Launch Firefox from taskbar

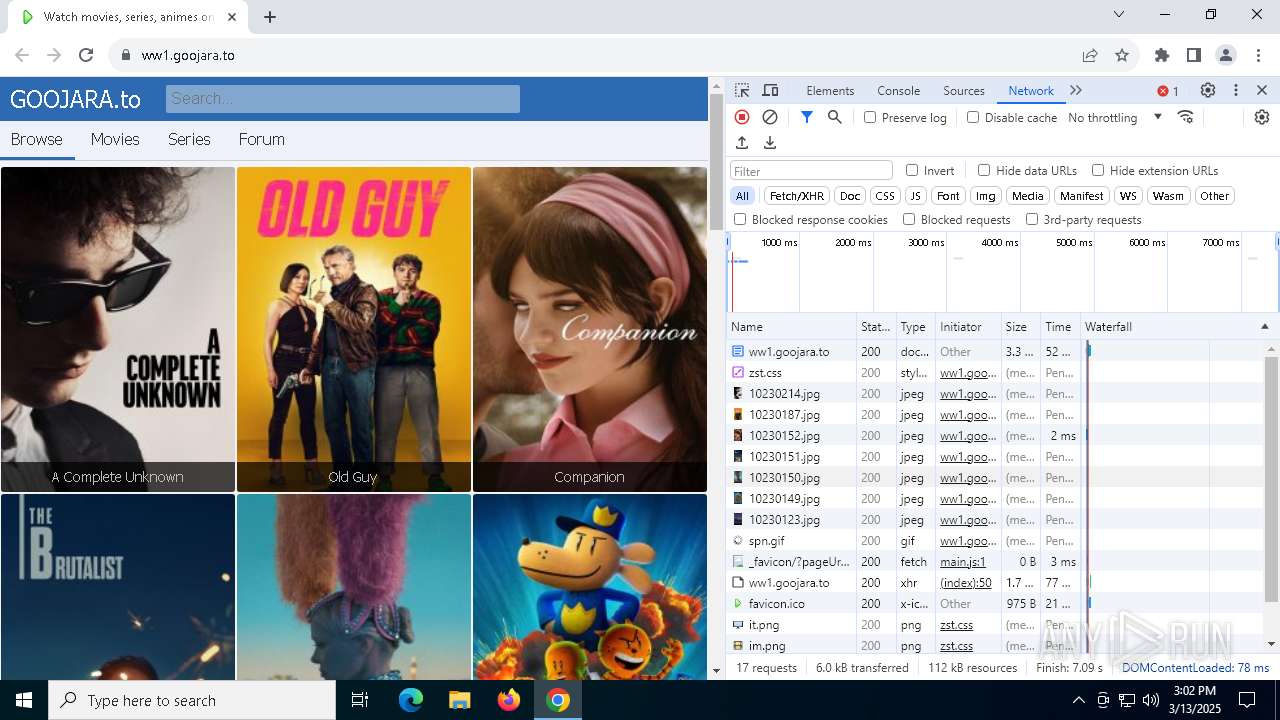coord(509,700)
